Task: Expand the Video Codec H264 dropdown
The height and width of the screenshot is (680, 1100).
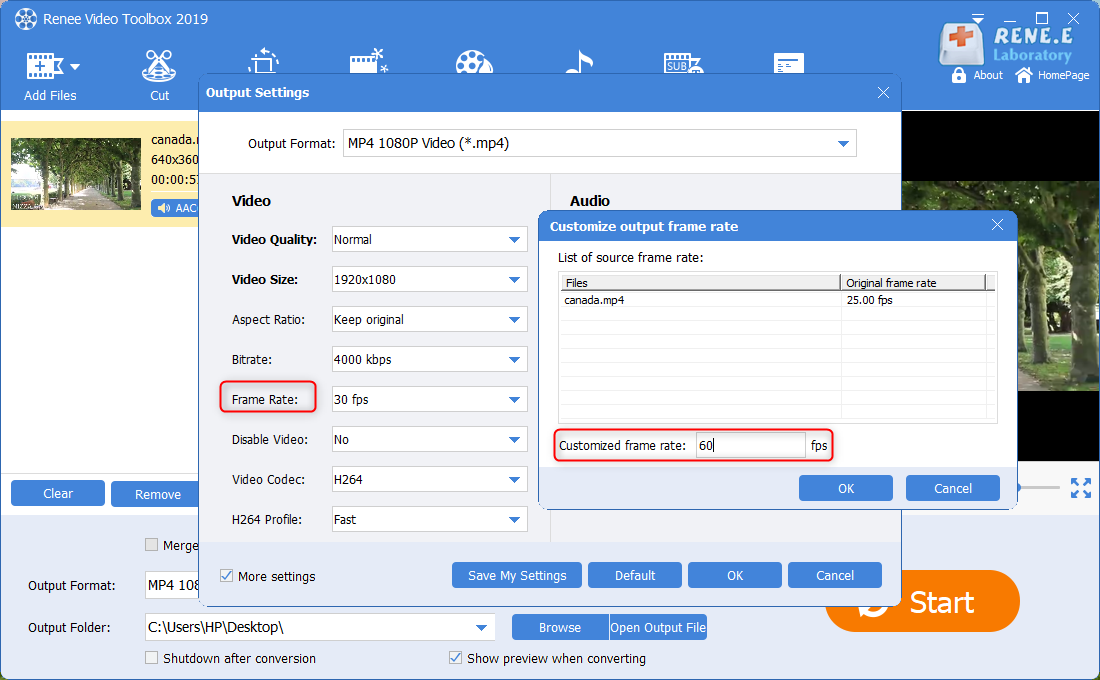Action: (x=514, y=479)
